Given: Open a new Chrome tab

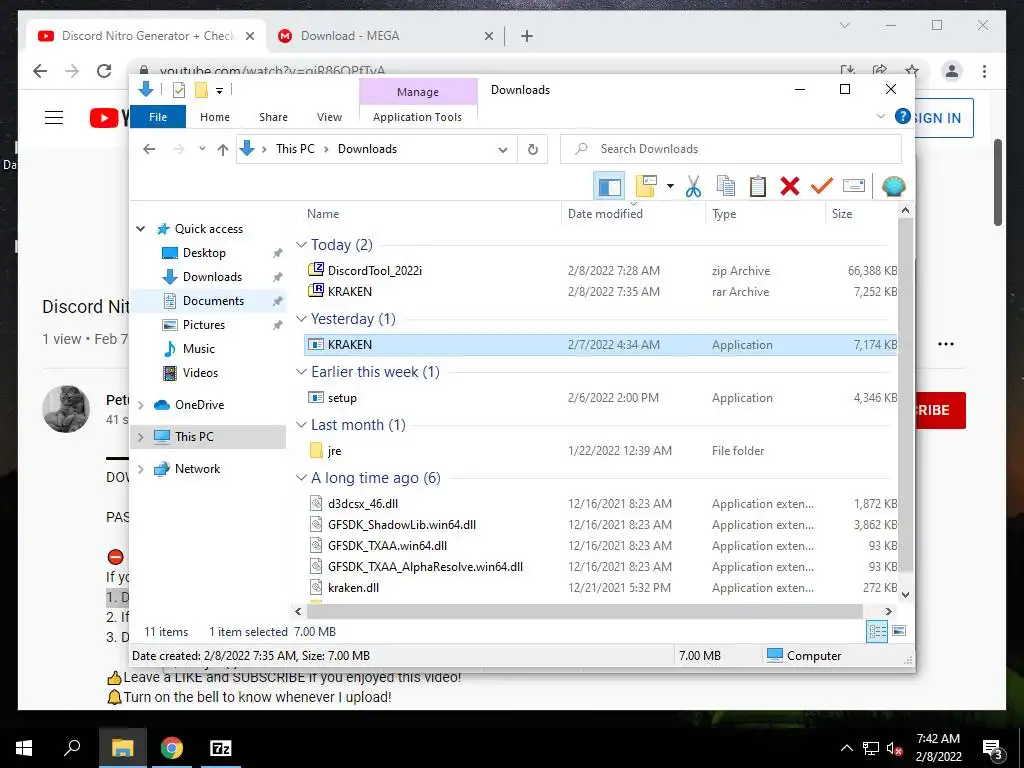Looking at the screenshot, I should coord(527,36).
